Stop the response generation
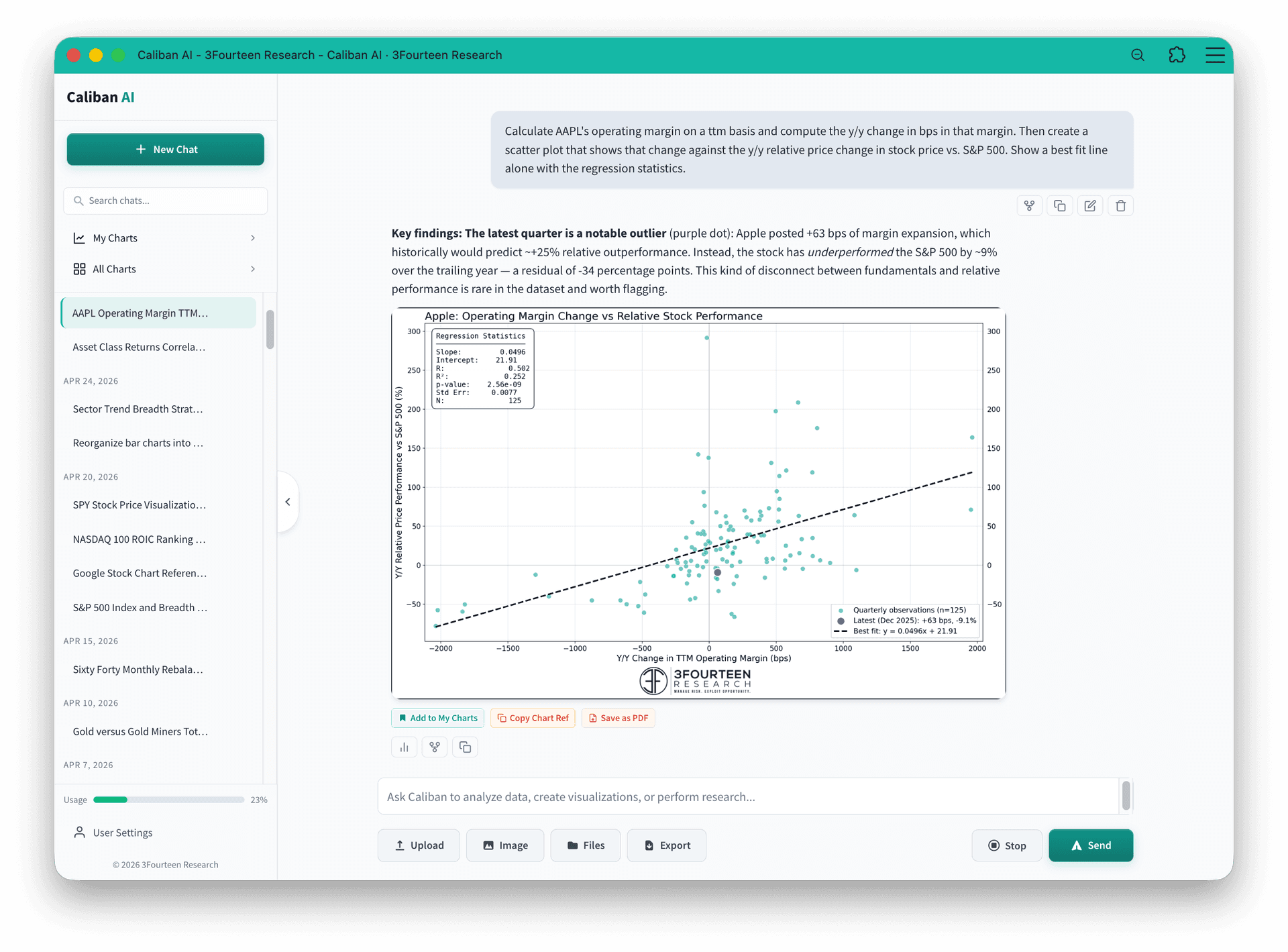 coord(1008,846)
